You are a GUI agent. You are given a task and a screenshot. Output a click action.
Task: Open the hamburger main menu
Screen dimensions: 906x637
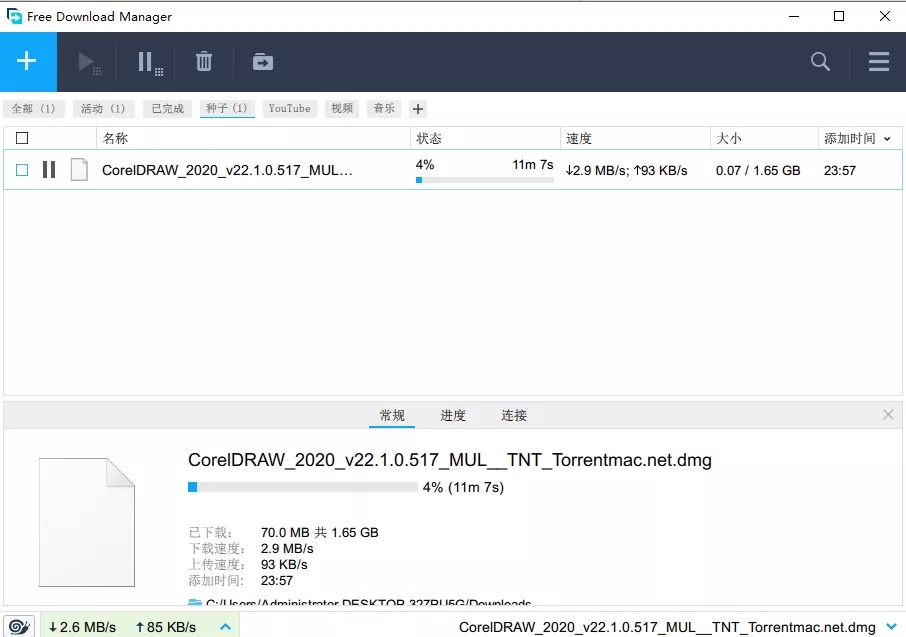click(878, 61)
